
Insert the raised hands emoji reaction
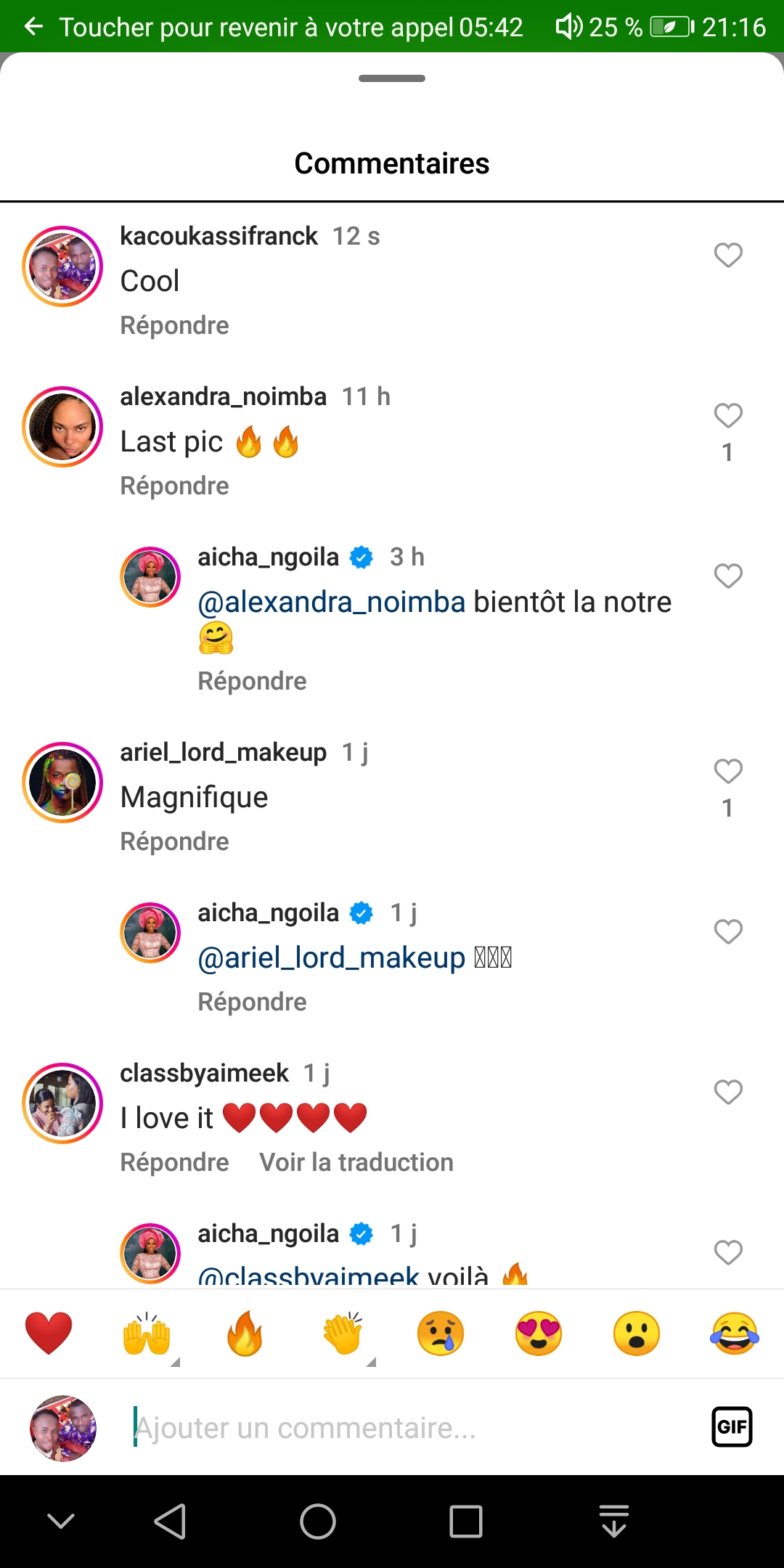pos(147,1334)
